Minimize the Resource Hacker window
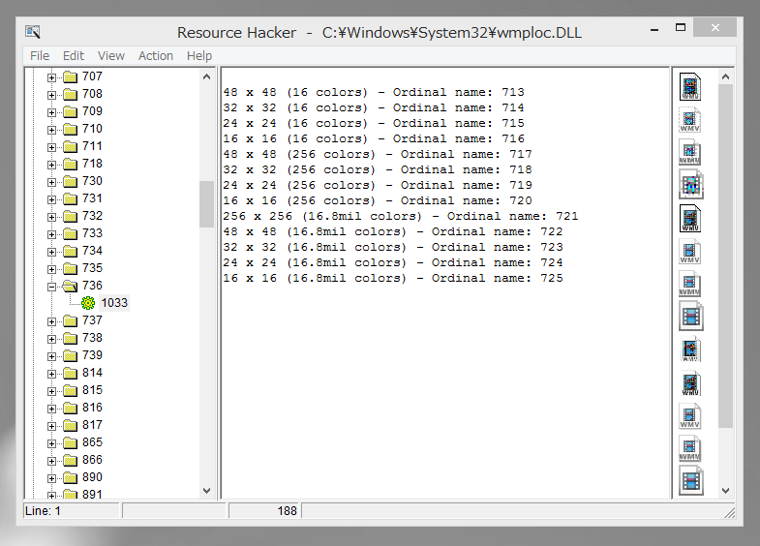This screenshot has height=546, width=760. (x=654, y=29)
